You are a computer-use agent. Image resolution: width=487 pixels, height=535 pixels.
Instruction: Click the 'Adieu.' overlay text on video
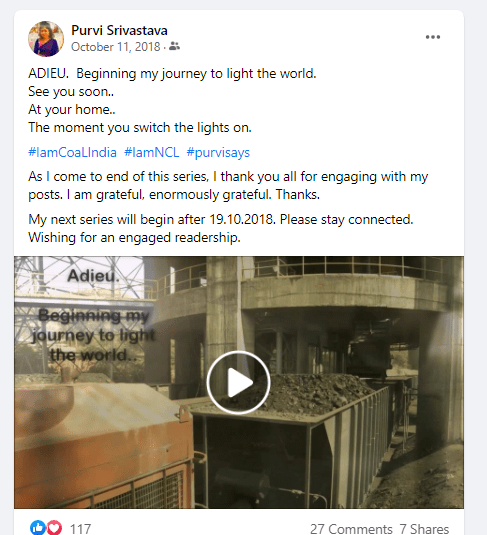pos(93,276)
